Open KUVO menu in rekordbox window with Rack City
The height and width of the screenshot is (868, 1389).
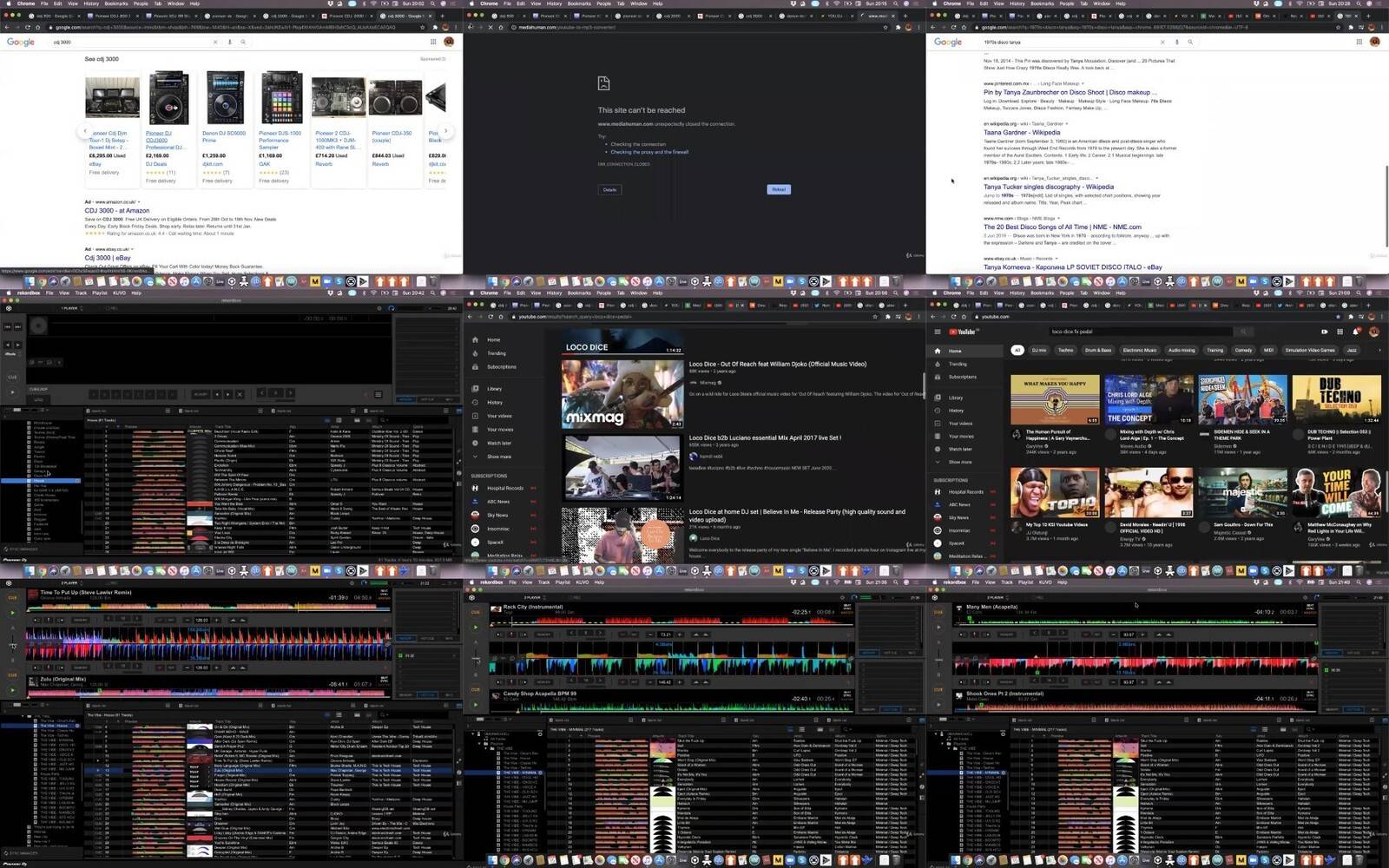pos(583,582)
